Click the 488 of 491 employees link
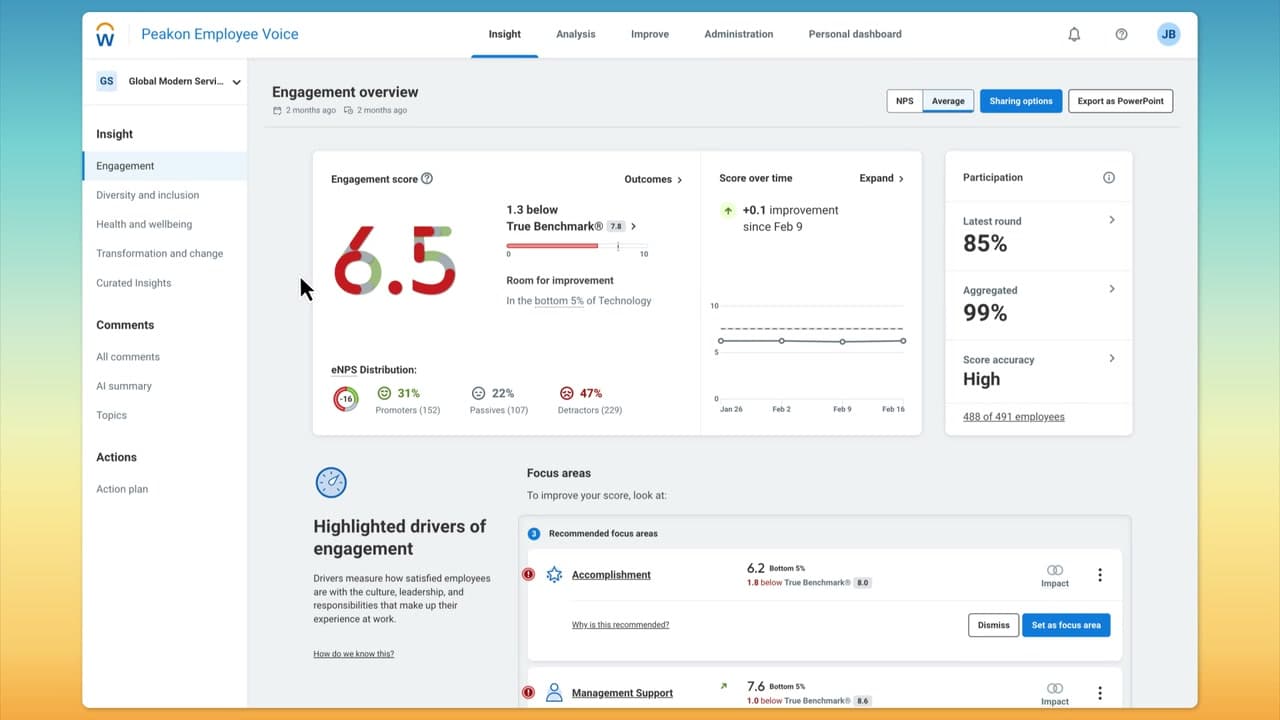Viewport: 1280px width, 720px height. (x=1014, y=417)
